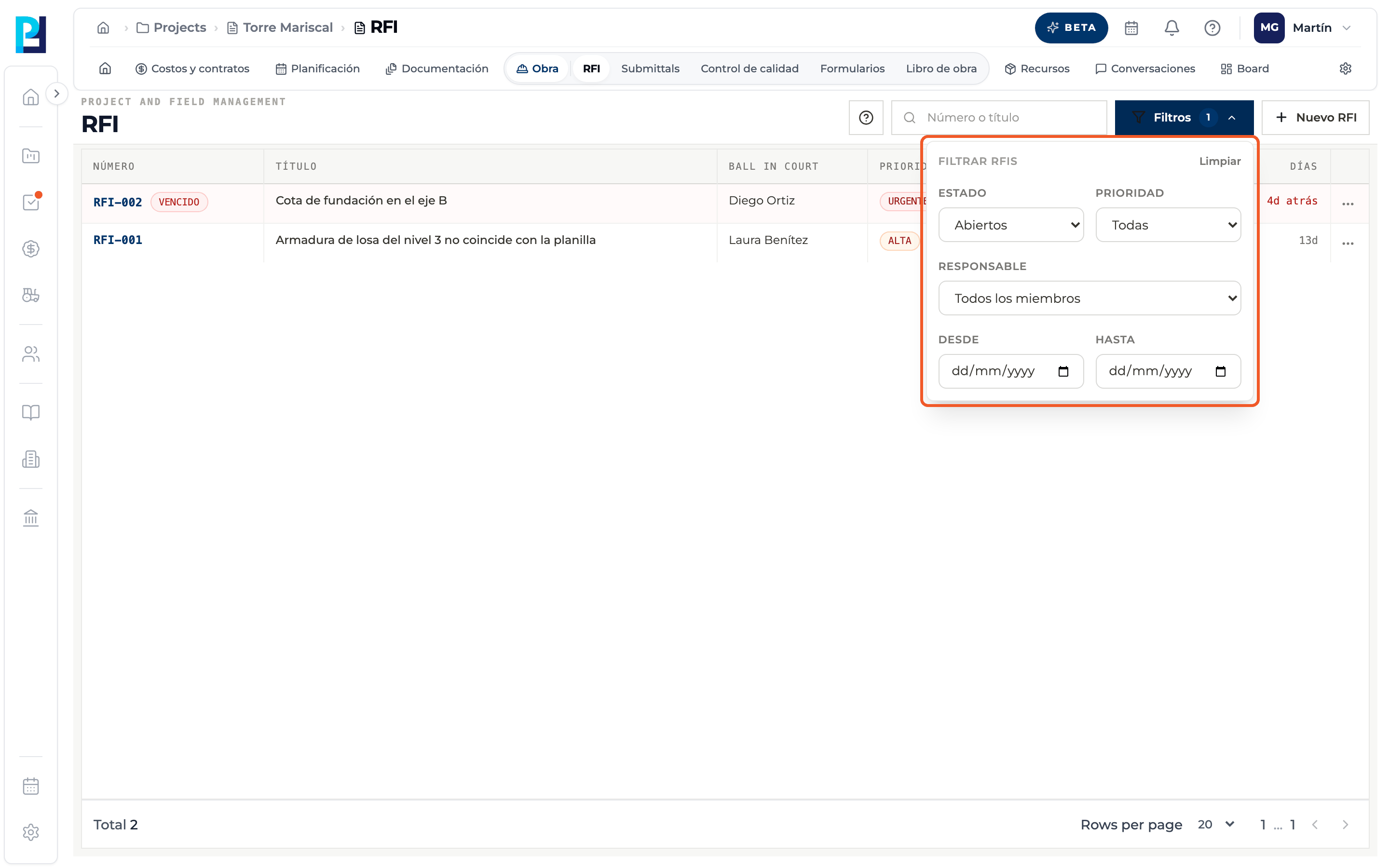Open notifications bell

tap(1171, 27)
